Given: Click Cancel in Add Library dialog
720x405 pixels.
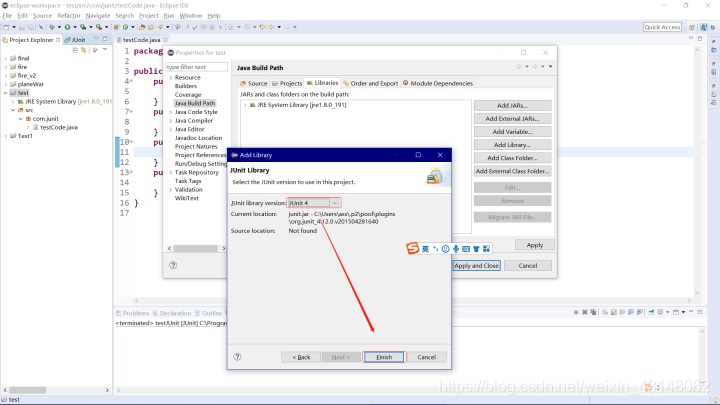Looking at the screenshot, I should pos(427,357).
